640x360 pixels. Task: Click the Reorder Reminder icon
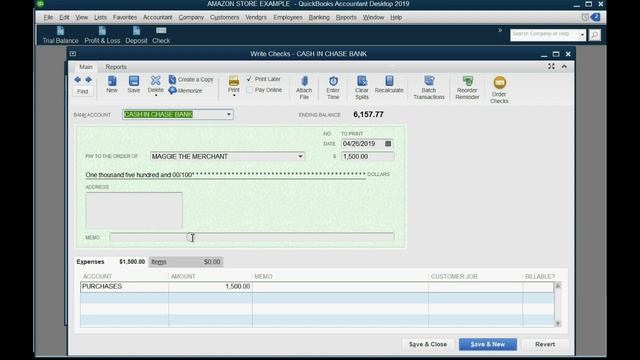tap(467, 81)
